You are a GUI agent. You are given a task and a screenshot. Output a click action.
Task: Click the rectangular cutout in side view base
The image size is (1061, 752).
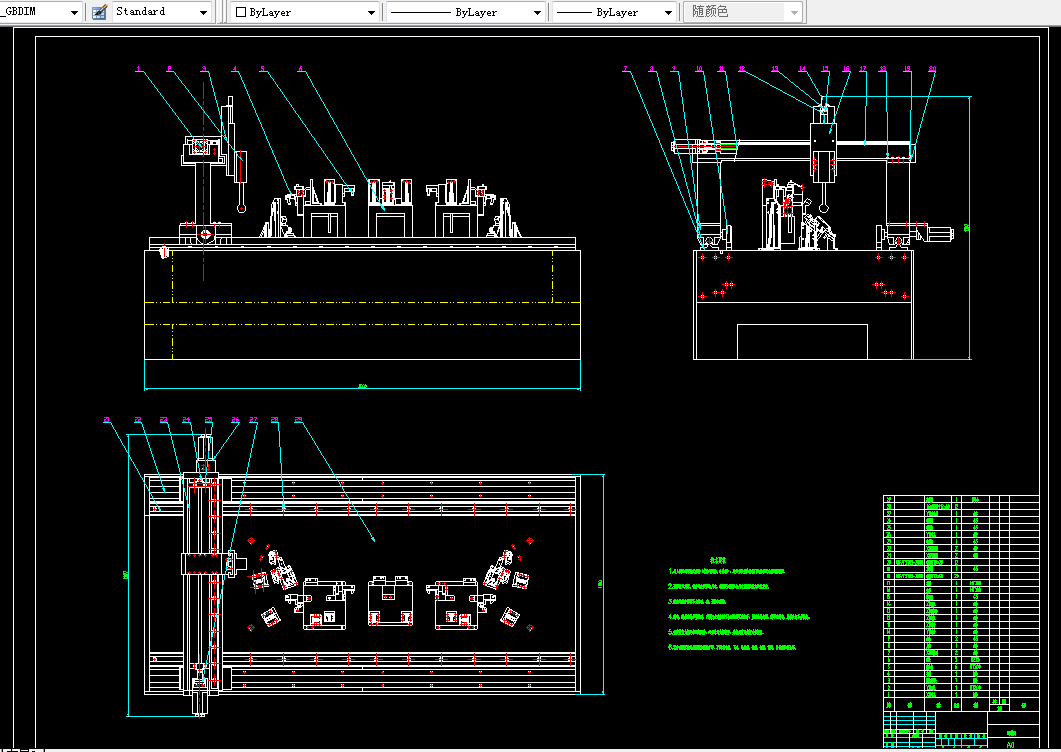point(802,340)
